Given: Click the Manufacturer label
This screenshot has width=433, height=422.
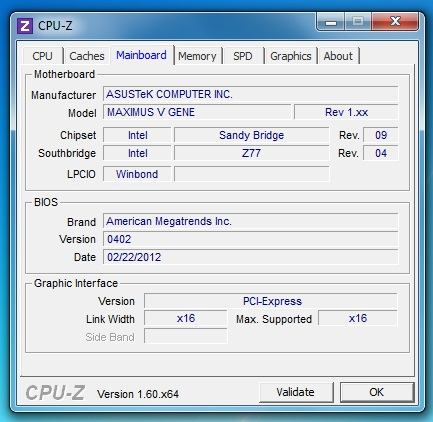Looking at the screenshot, I should [x=63, y=95].
